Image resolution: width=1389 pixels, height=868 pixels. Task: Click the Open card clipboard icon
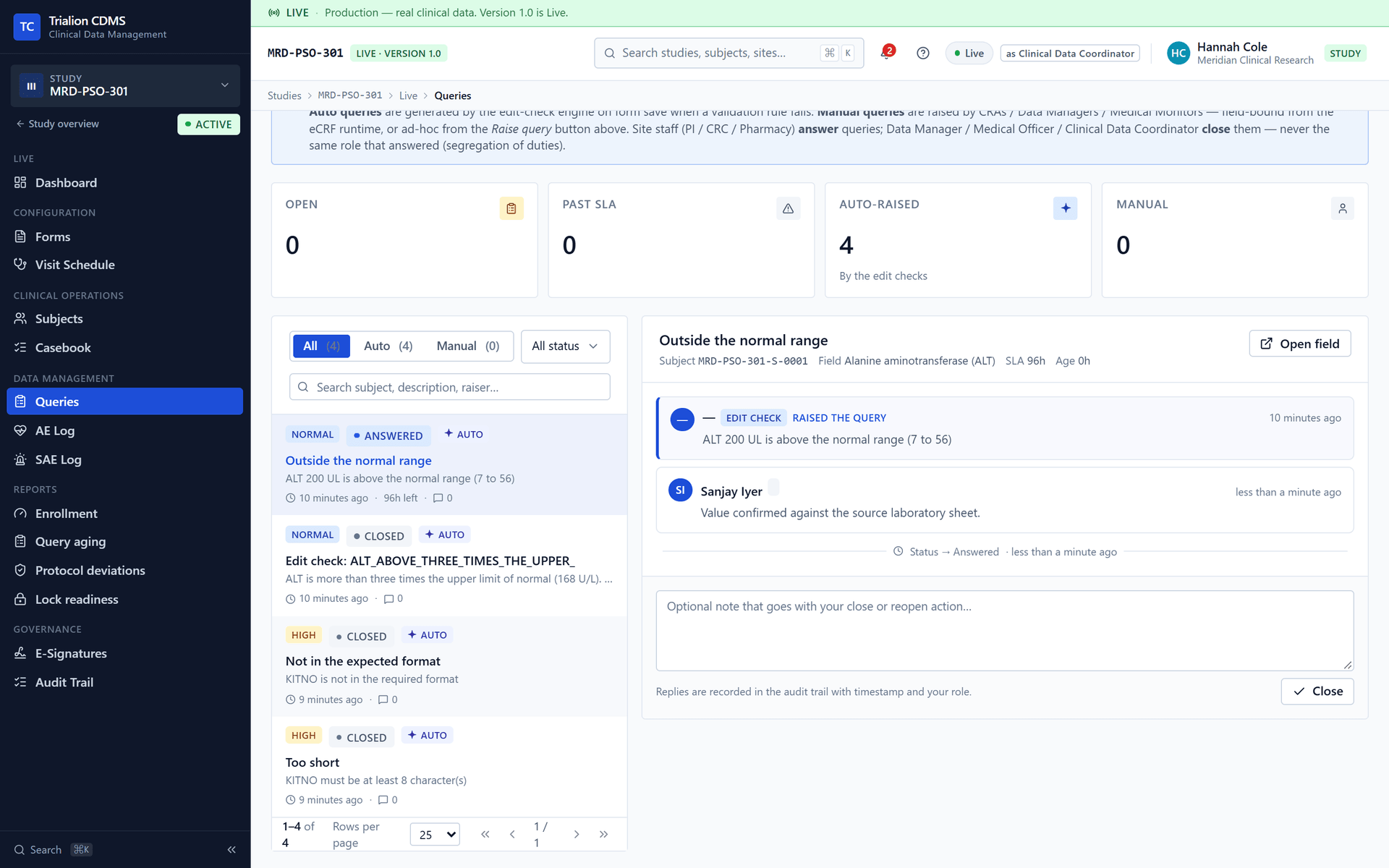point(511,208)
